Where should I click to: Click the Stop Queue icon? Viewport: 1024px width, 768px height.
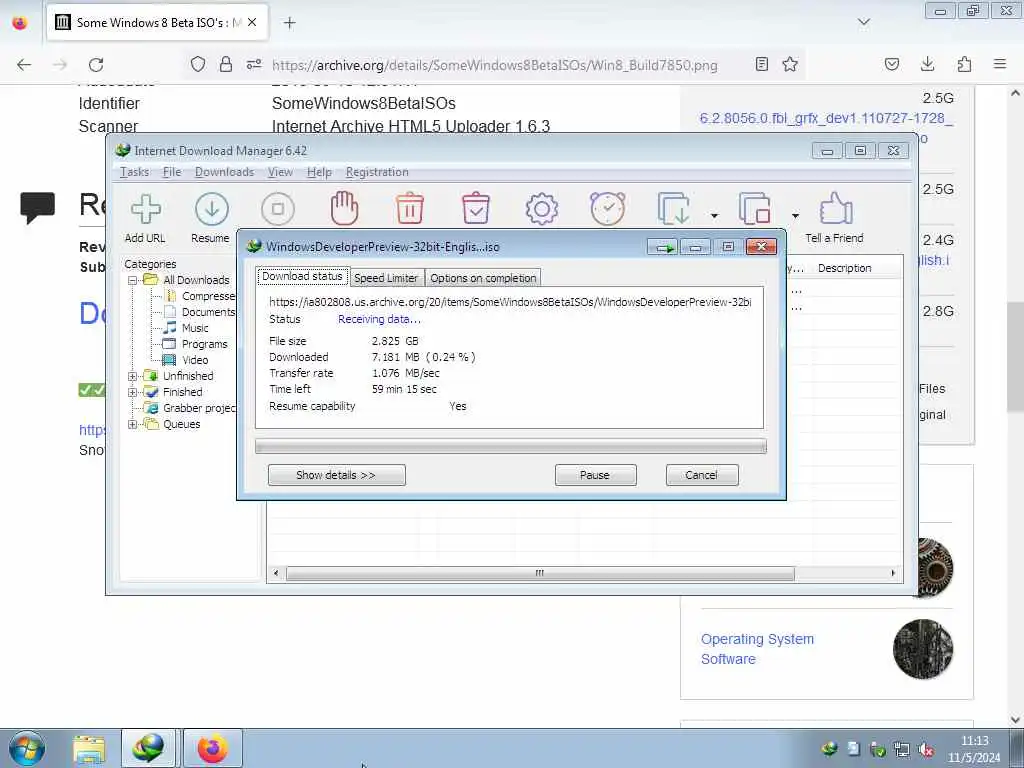tap(755, 209)
